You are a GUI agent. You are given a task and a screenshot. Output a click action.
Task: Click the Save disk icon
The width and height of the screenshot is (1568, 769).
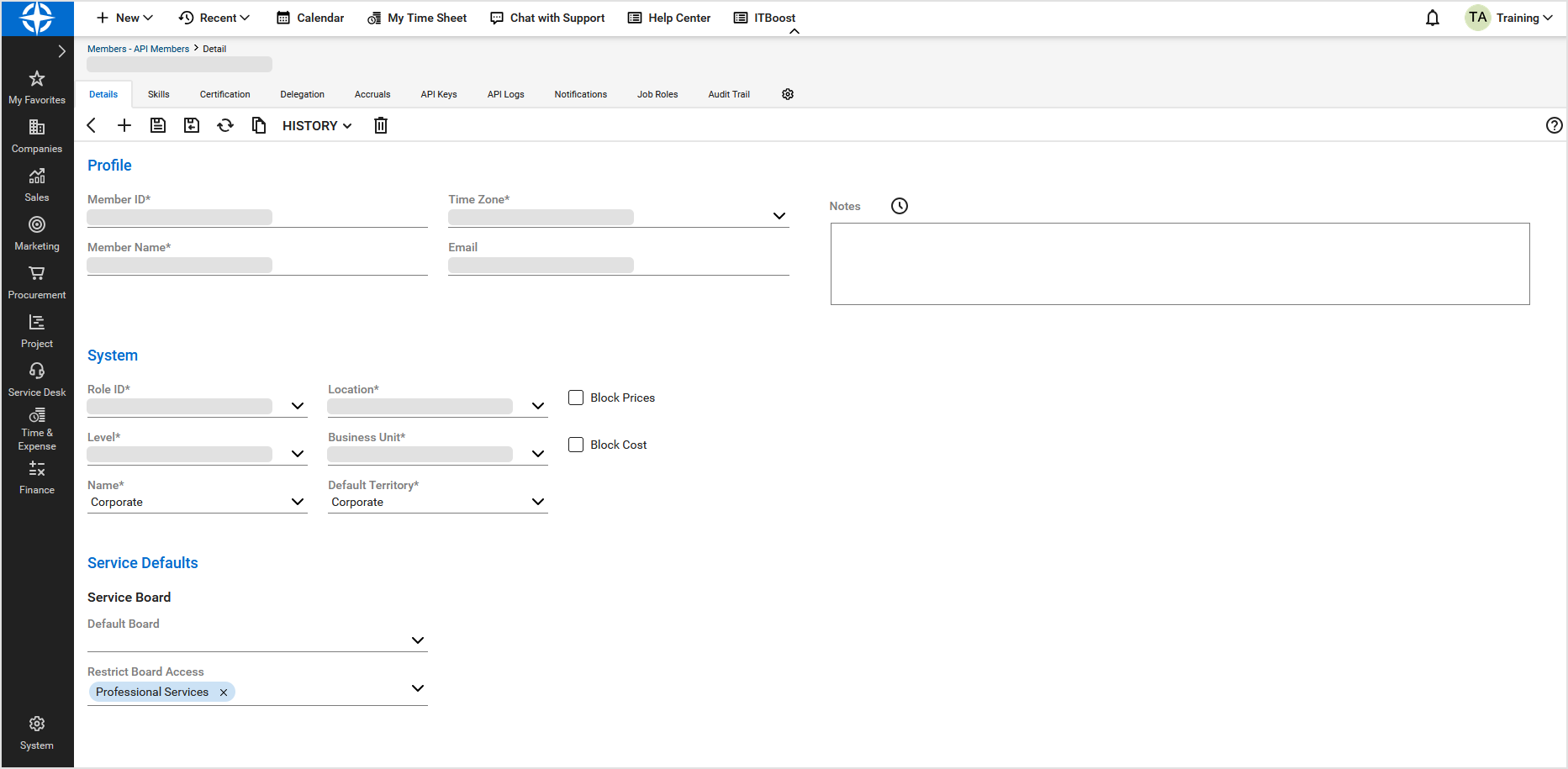pos(158,125)
